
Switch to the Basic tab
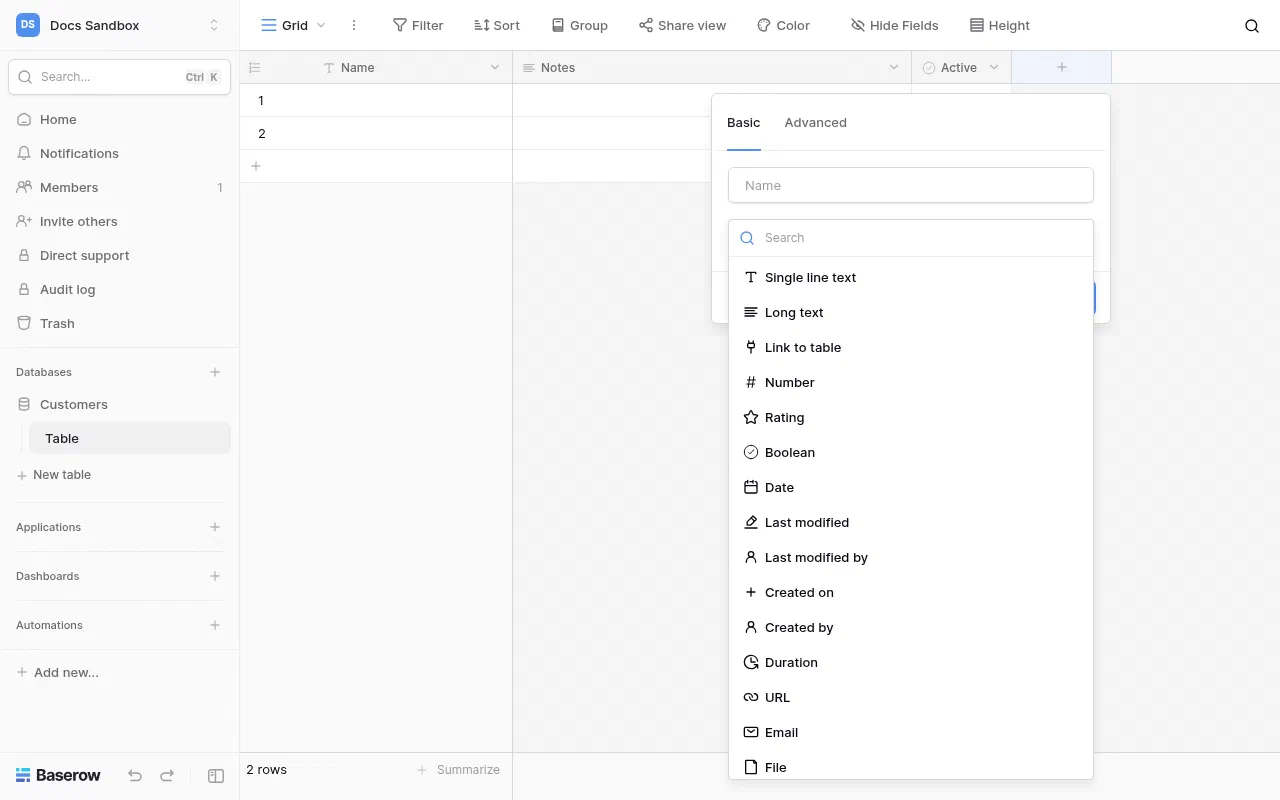[743, 122]
